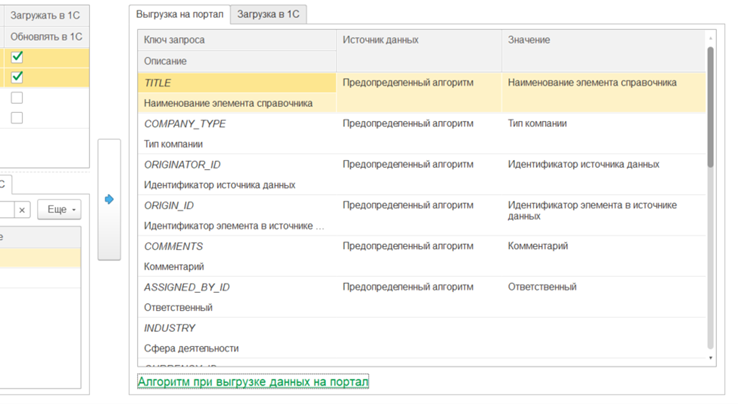Clear the search field with X button

coord(22,210)
